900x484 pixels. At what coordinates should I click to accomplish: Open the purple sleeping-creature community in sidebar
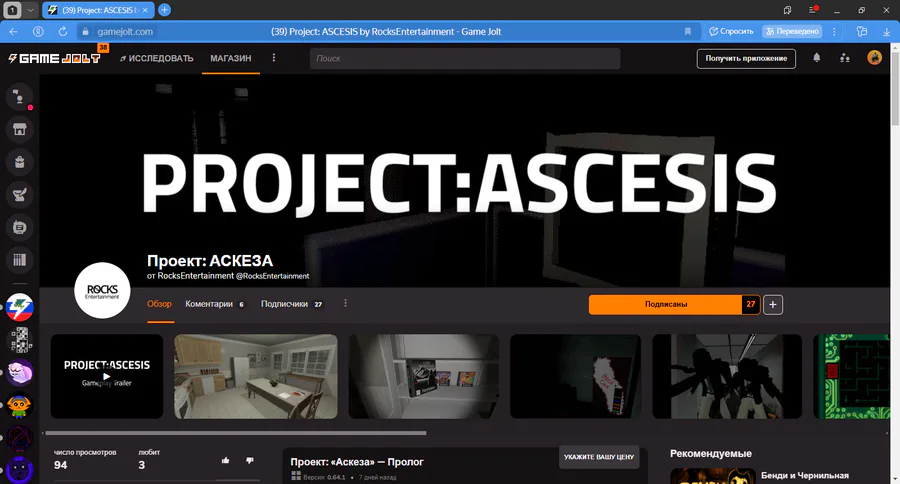[20, 373]
